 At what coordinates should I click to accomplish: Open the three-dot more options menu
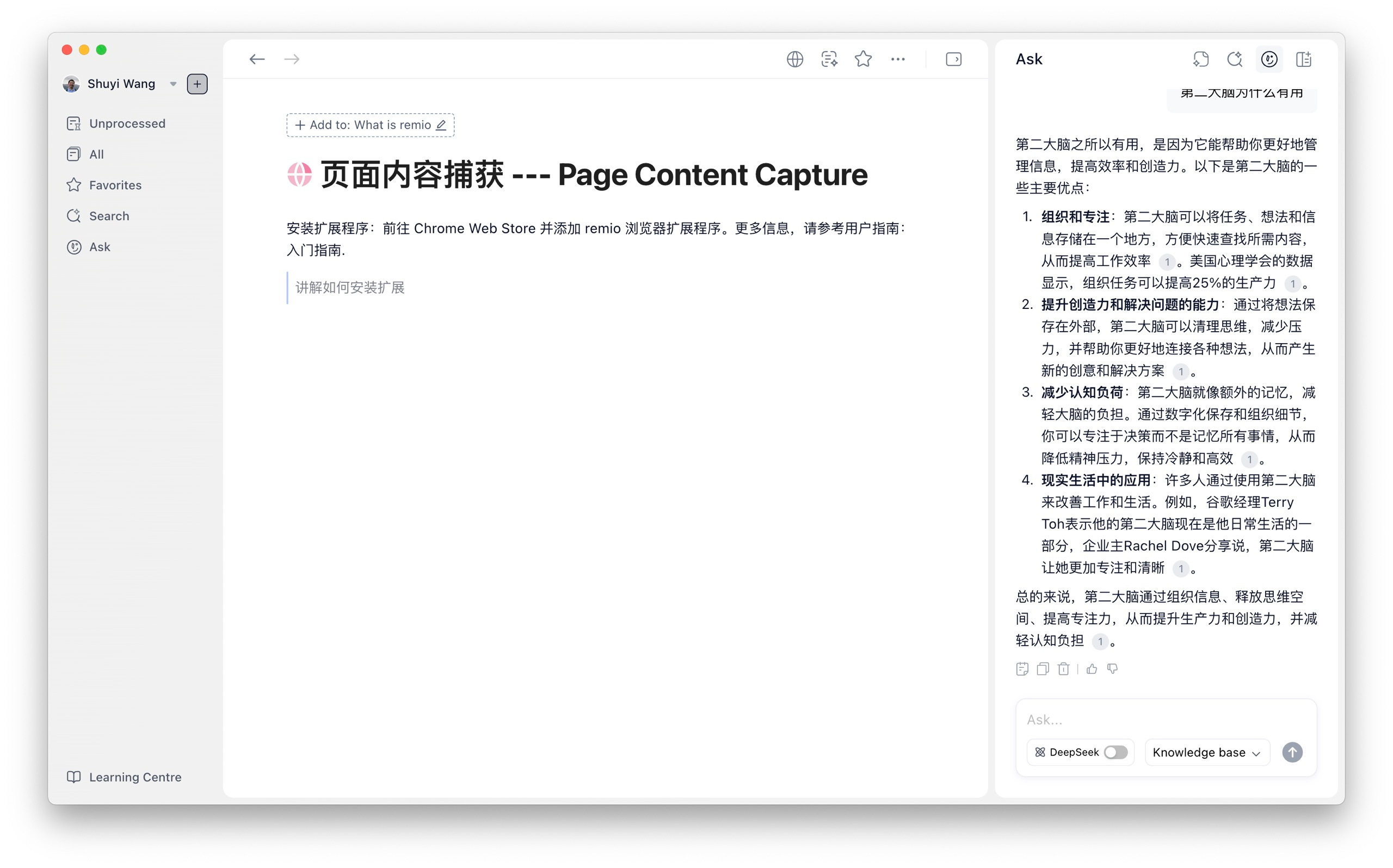897,59
